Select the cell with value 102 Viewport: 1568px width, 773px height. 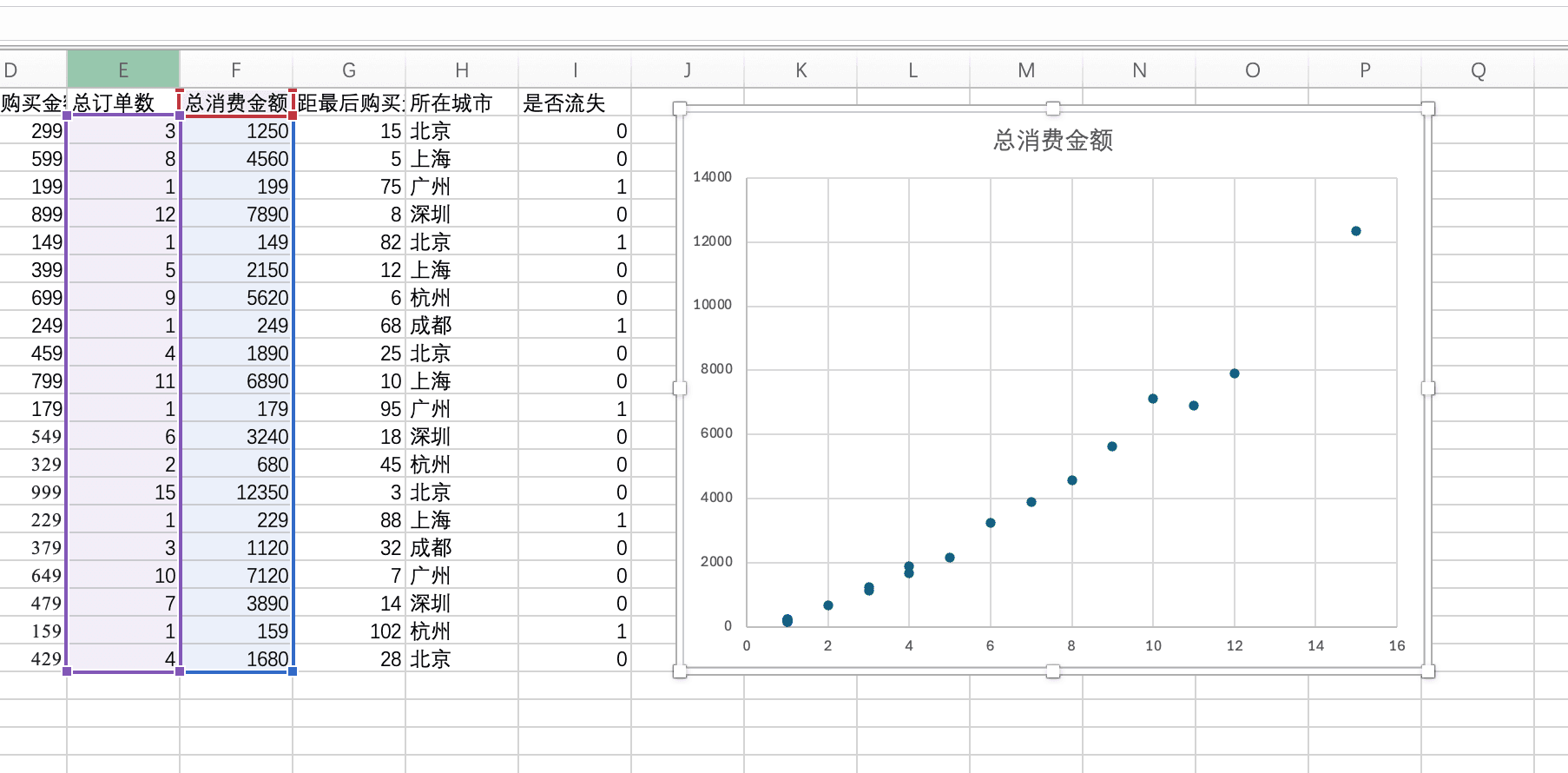tap(349, 631)
